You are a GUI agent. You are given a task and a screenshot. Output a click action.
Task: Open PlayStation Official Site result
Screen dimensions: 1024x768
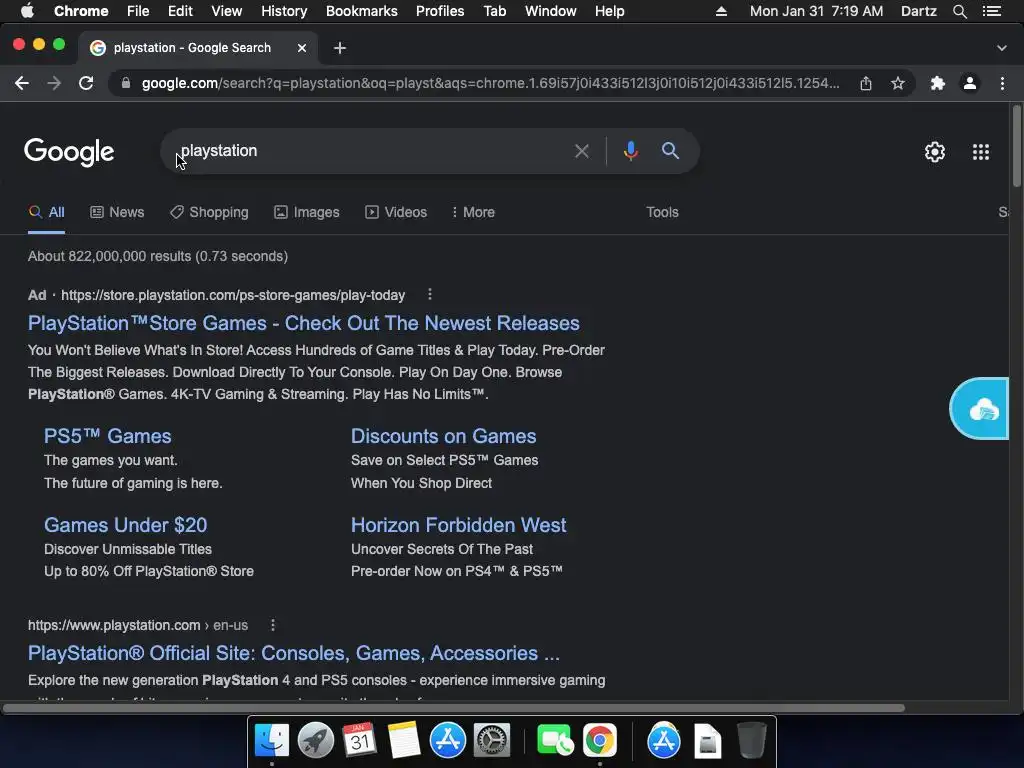[x=294, y=653]
